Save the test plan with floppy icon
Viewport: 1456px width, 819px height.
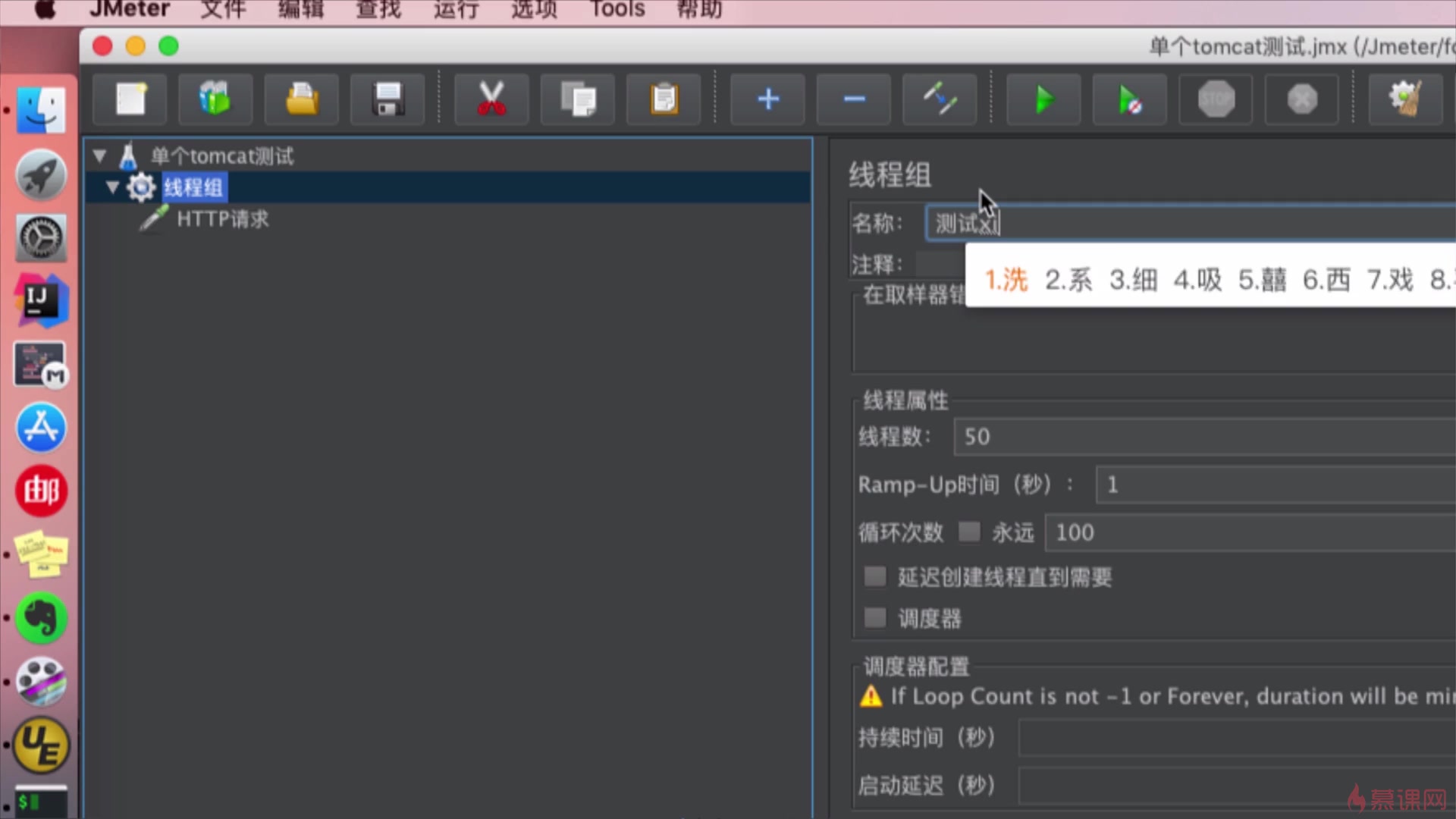tap(388, 99)
